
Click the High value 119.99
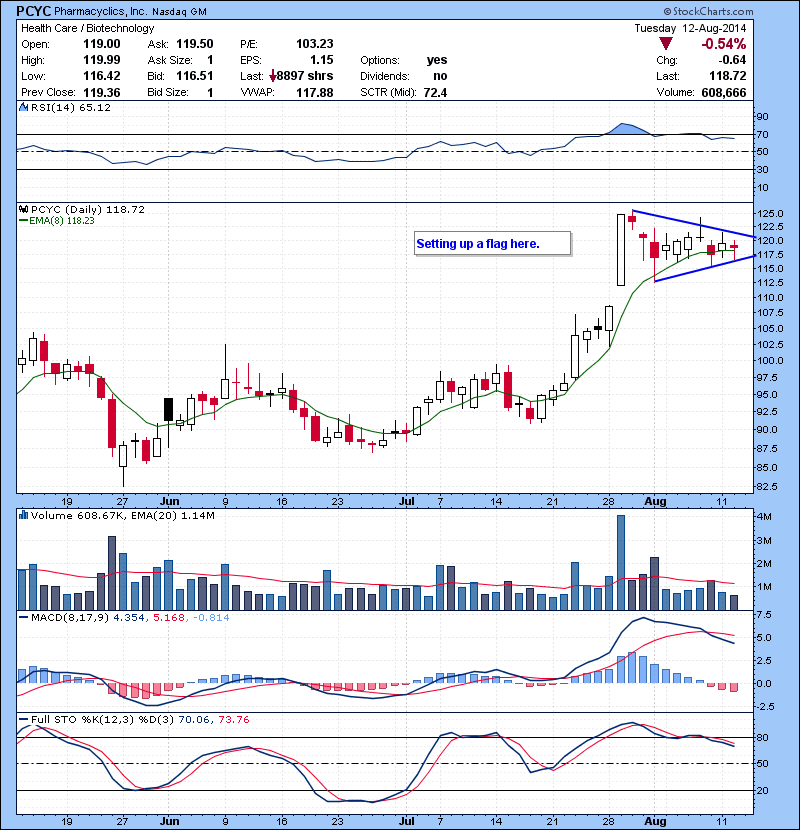click(102, 60)
